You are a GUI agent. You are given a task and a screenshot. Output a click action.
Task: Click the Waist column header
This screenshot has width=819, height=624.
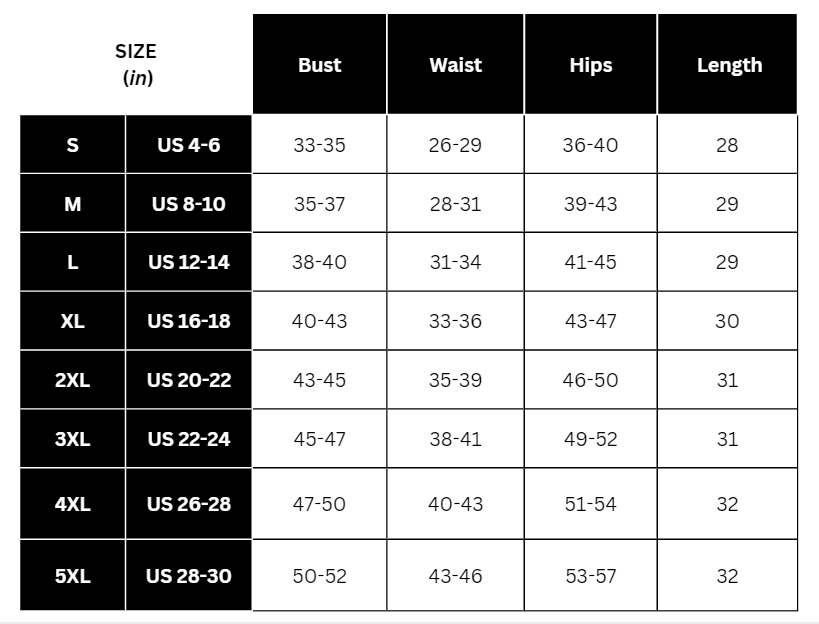[x=455, y=64]
